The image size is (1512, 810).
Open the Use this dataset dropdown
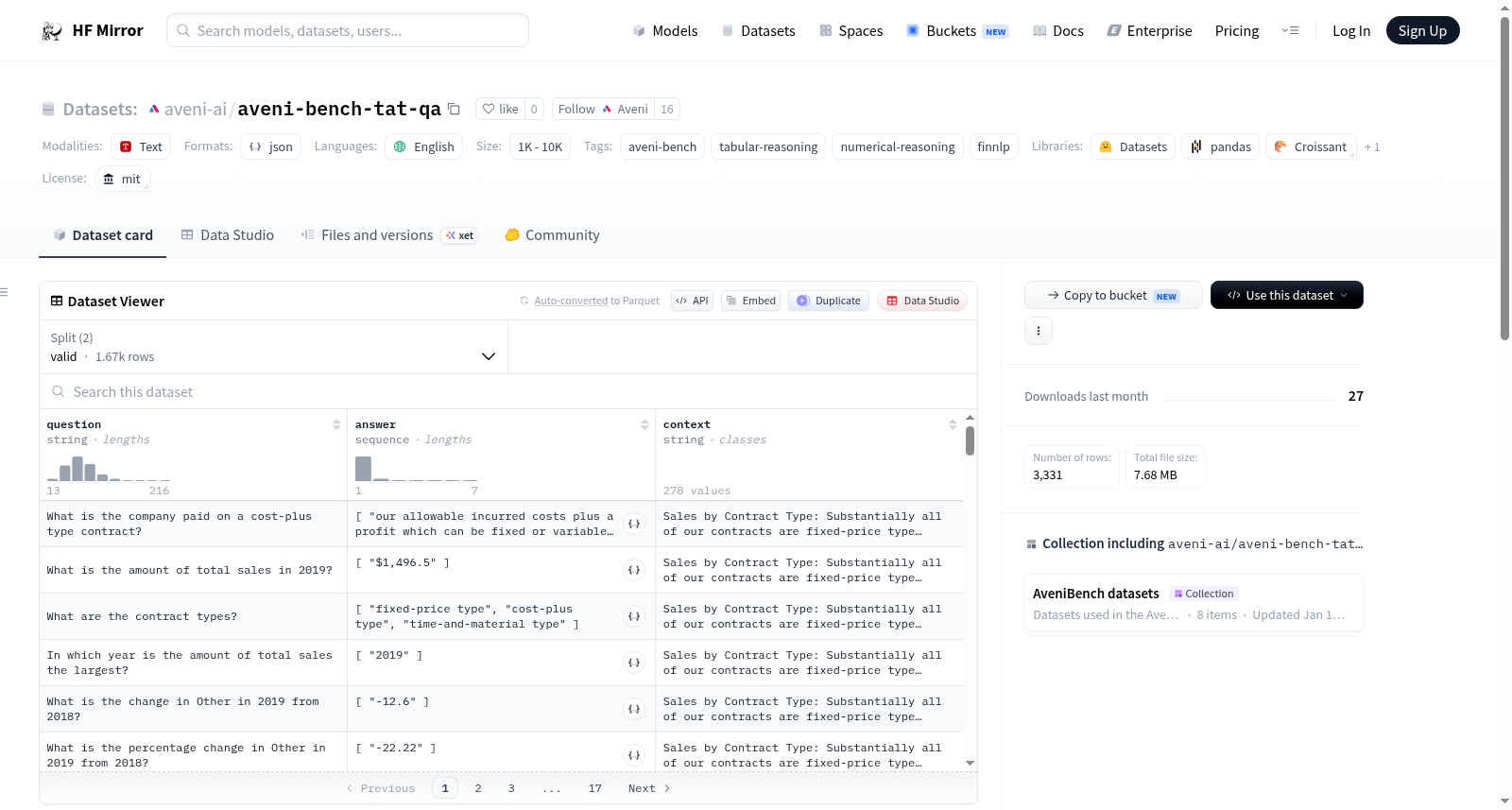click(x=1287, y=295)
